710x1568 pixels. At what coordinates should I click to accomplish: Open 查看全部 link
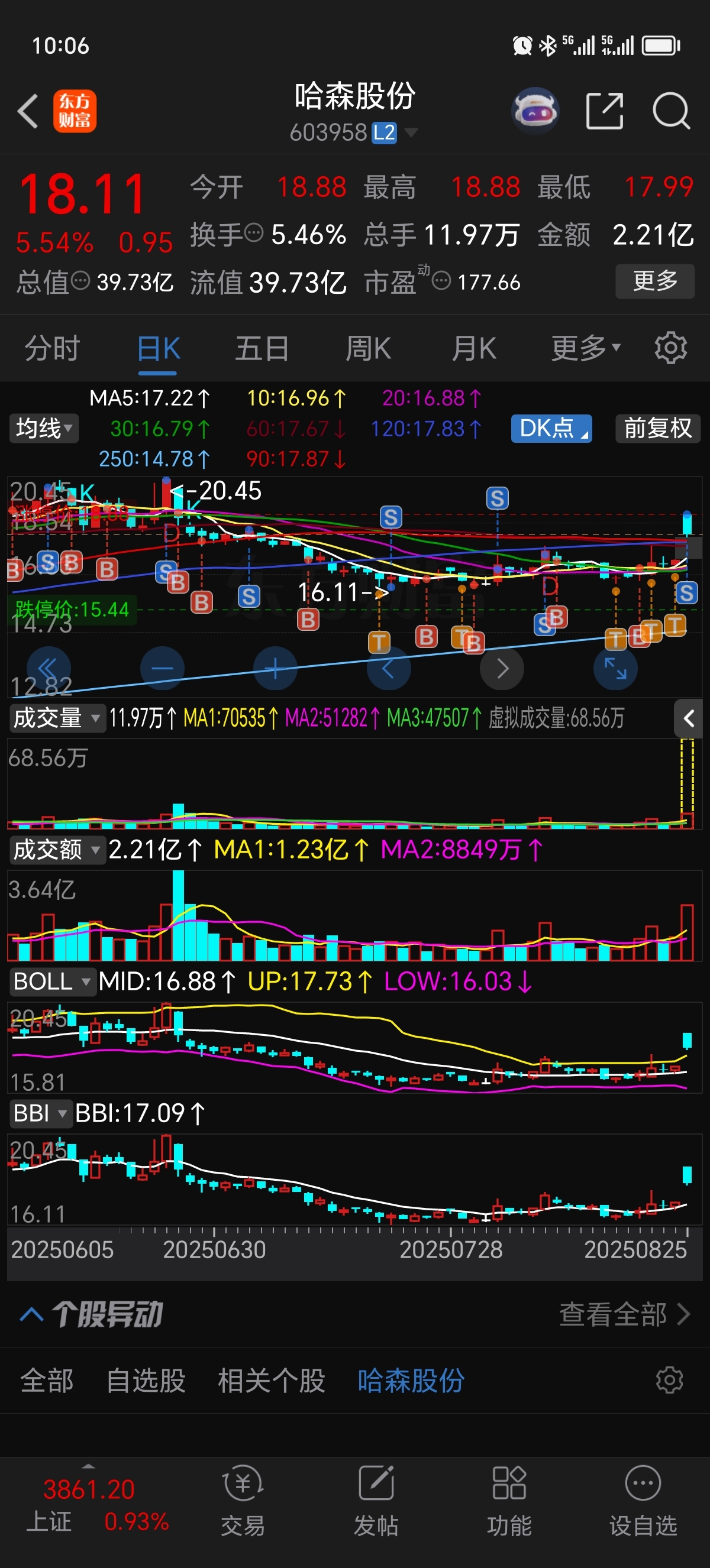(x=625, y=1314)
